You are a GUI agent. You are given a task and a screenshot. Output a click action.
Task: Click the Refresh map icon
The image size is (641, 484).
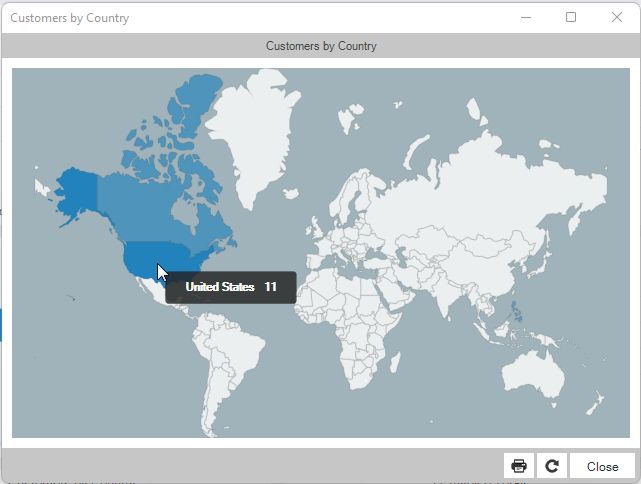(x=551, y=466)
